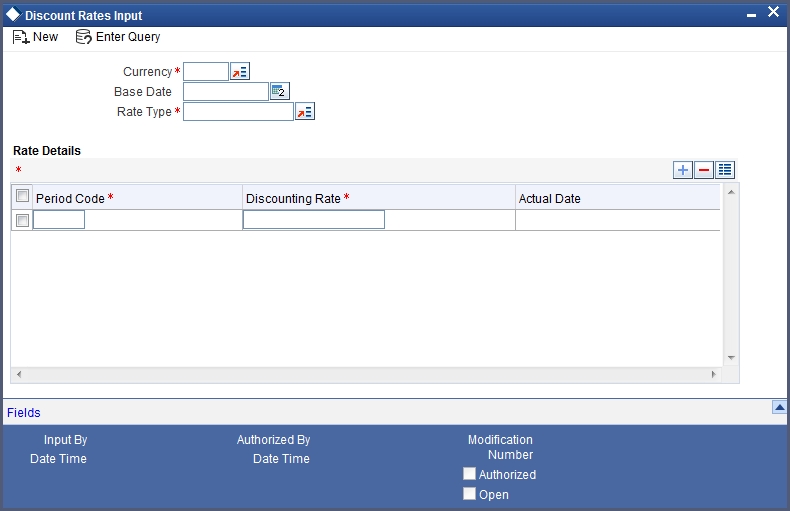Click the New record toolbar button

pos(35,37)
